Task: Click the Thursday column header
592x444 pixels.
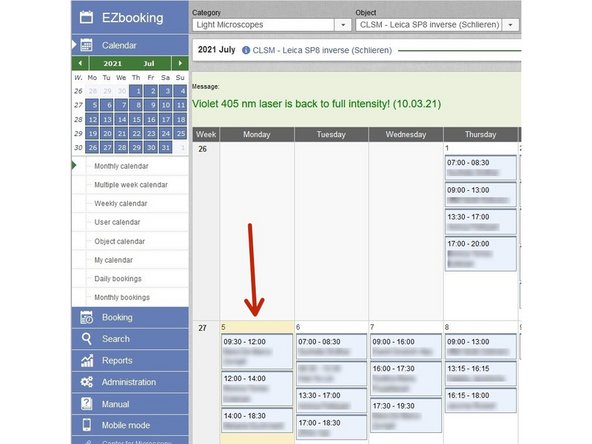Action: tap(481, 134)
